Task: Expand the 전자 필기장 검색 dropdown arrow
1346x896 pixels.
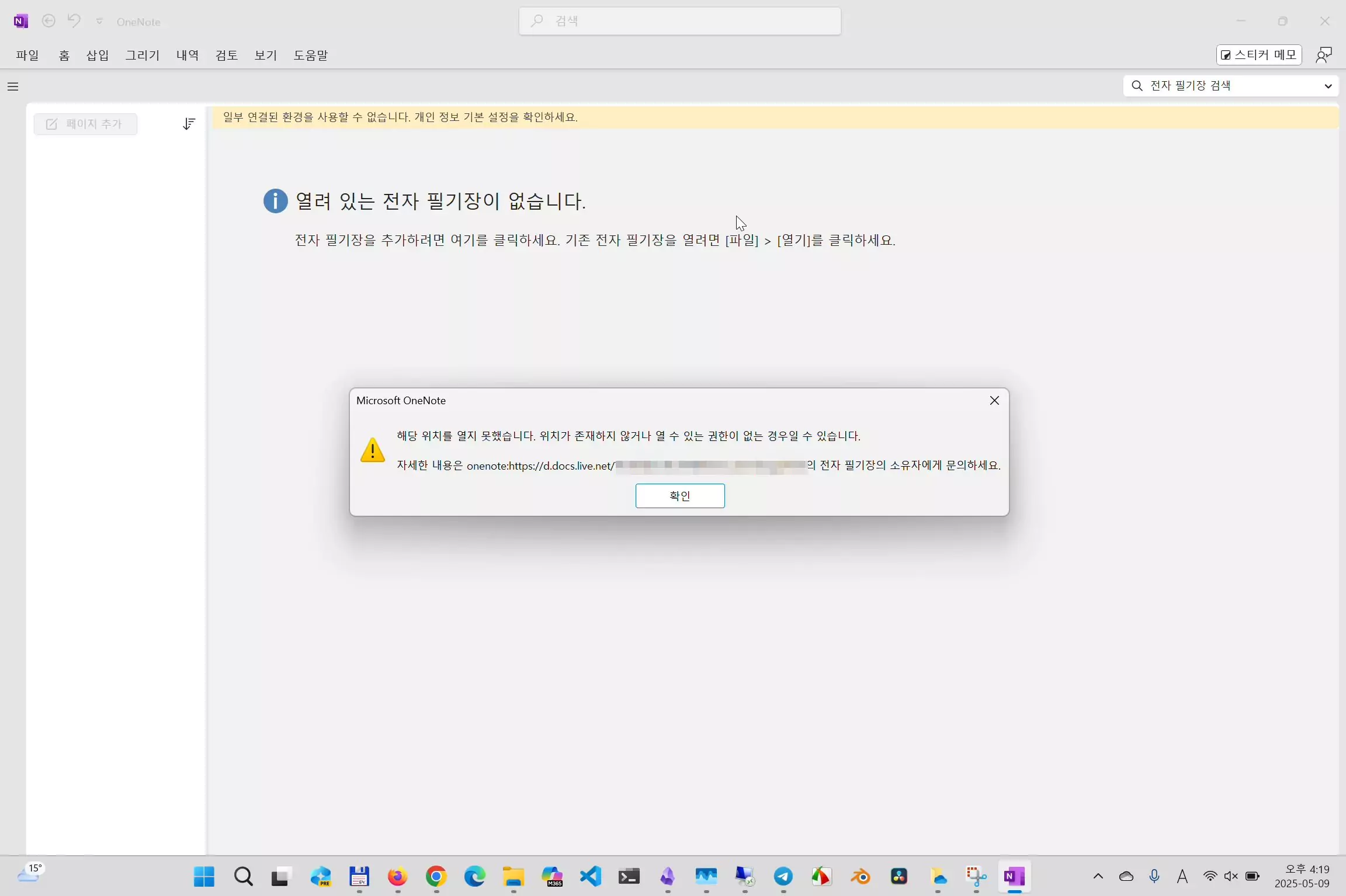Action: click(1328, 86)
